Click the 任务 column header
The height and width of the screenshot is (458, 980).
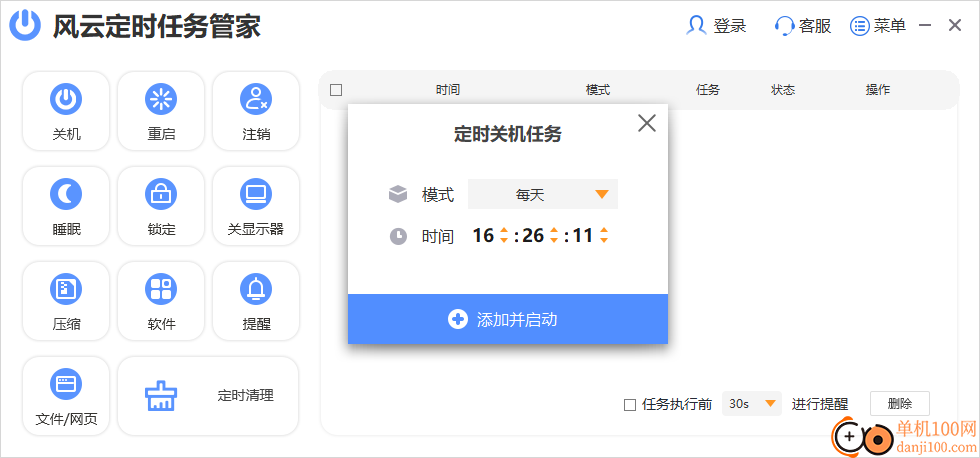[x=708, y=90]
